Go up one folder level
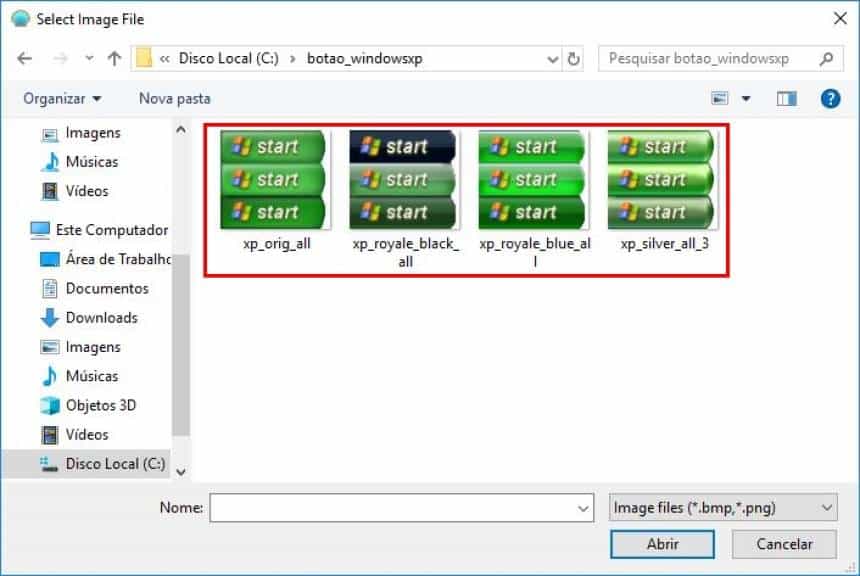This screenshot has width=860, height=576. 114,58
